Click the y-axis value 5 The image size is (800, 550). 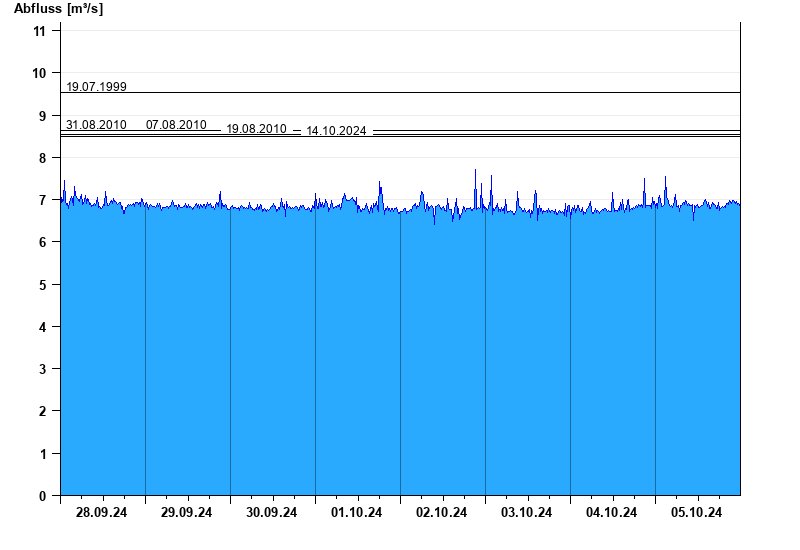[43, 285]
